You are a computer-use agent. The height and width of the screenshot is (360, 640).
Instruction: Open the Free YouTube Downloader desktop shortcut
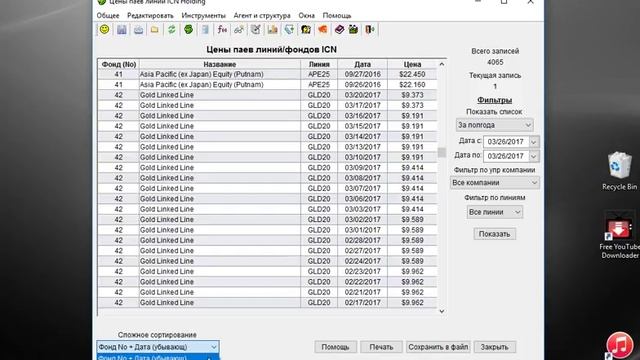[x=619, y=235]
